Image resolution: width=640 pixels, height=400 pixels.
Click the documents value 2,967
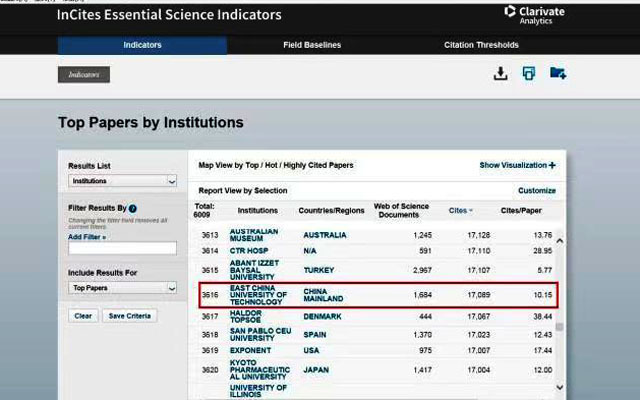pos(422,270)
